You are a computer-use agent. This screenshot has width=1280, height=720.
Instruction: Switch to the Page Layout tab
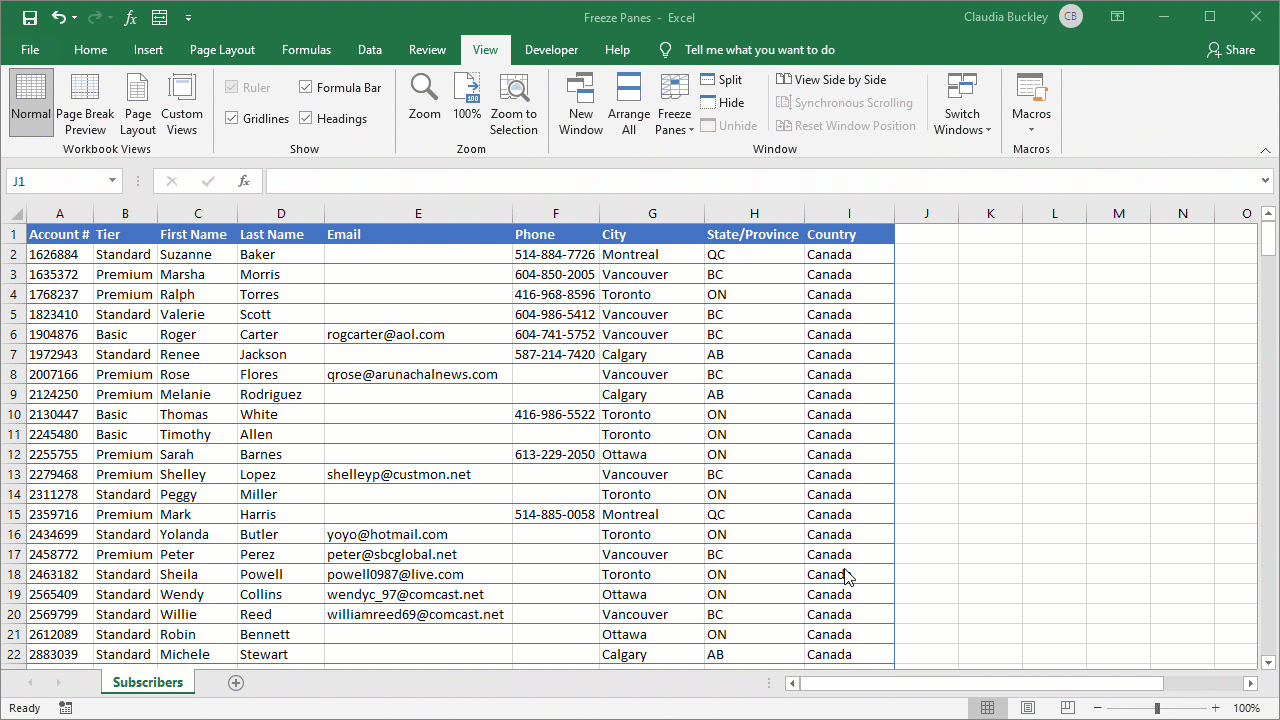[x=222, y=50]
